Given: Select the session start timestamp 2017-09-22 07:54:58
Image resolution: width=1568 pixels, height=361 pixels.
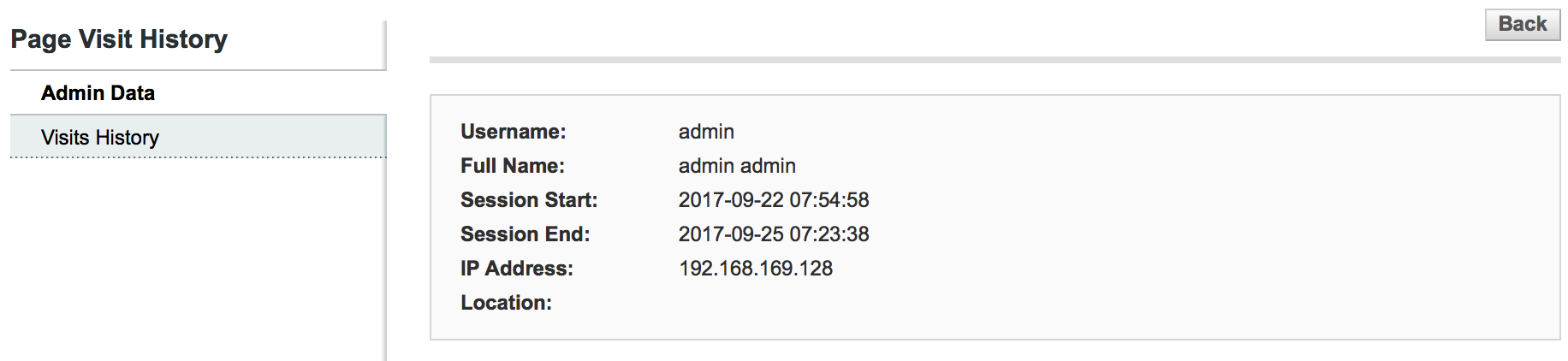Looking at the screenshot, I should (774, 200).
